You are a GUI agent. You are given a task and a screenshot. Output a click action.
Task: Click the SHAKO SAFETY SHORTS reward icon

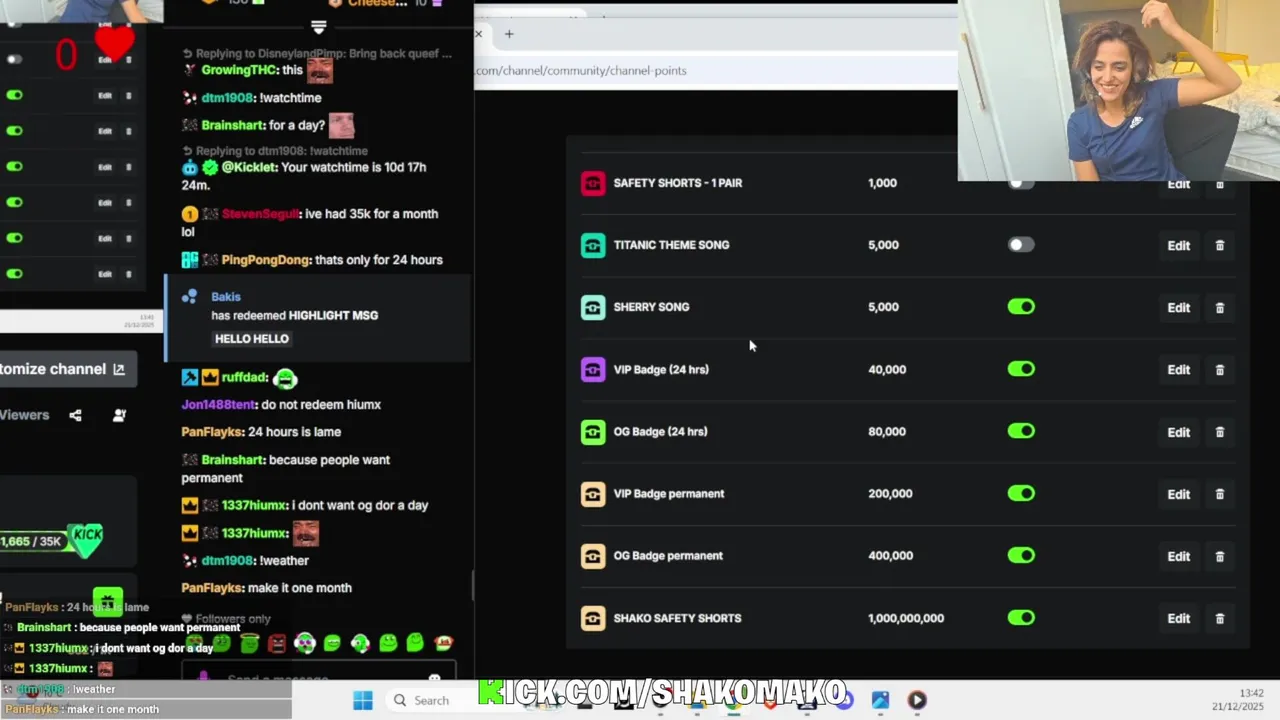pyautogui.click(x=593, y=618)
